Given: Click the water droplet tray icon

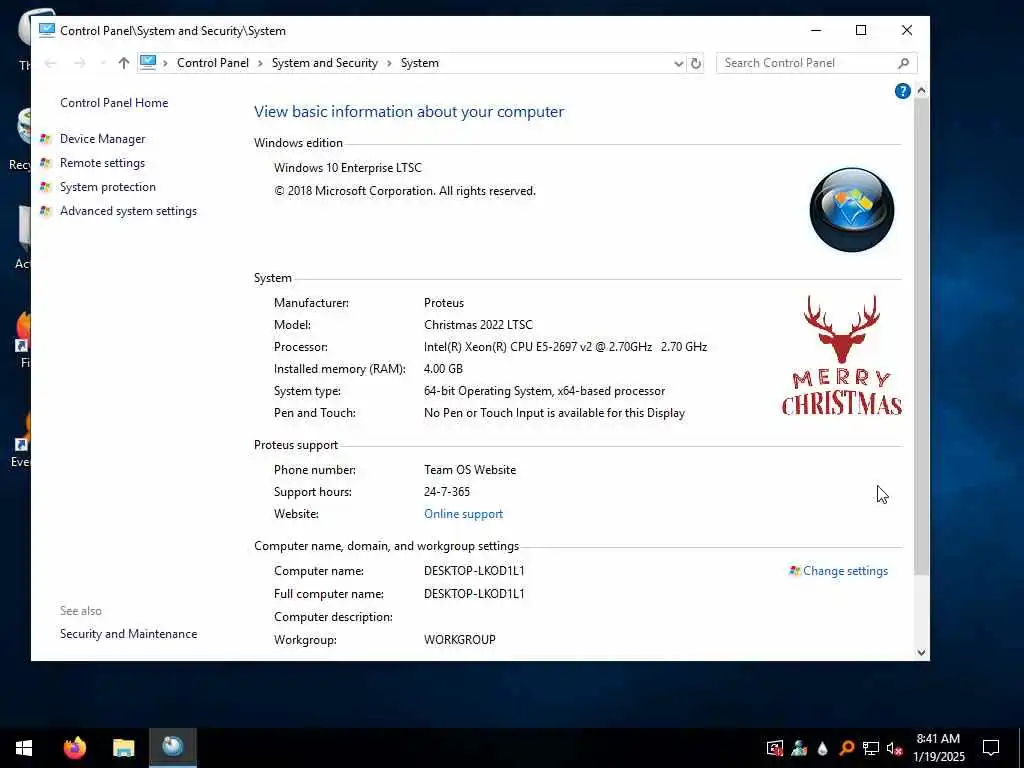Looking at the screenshot, I should coord(823,748).
